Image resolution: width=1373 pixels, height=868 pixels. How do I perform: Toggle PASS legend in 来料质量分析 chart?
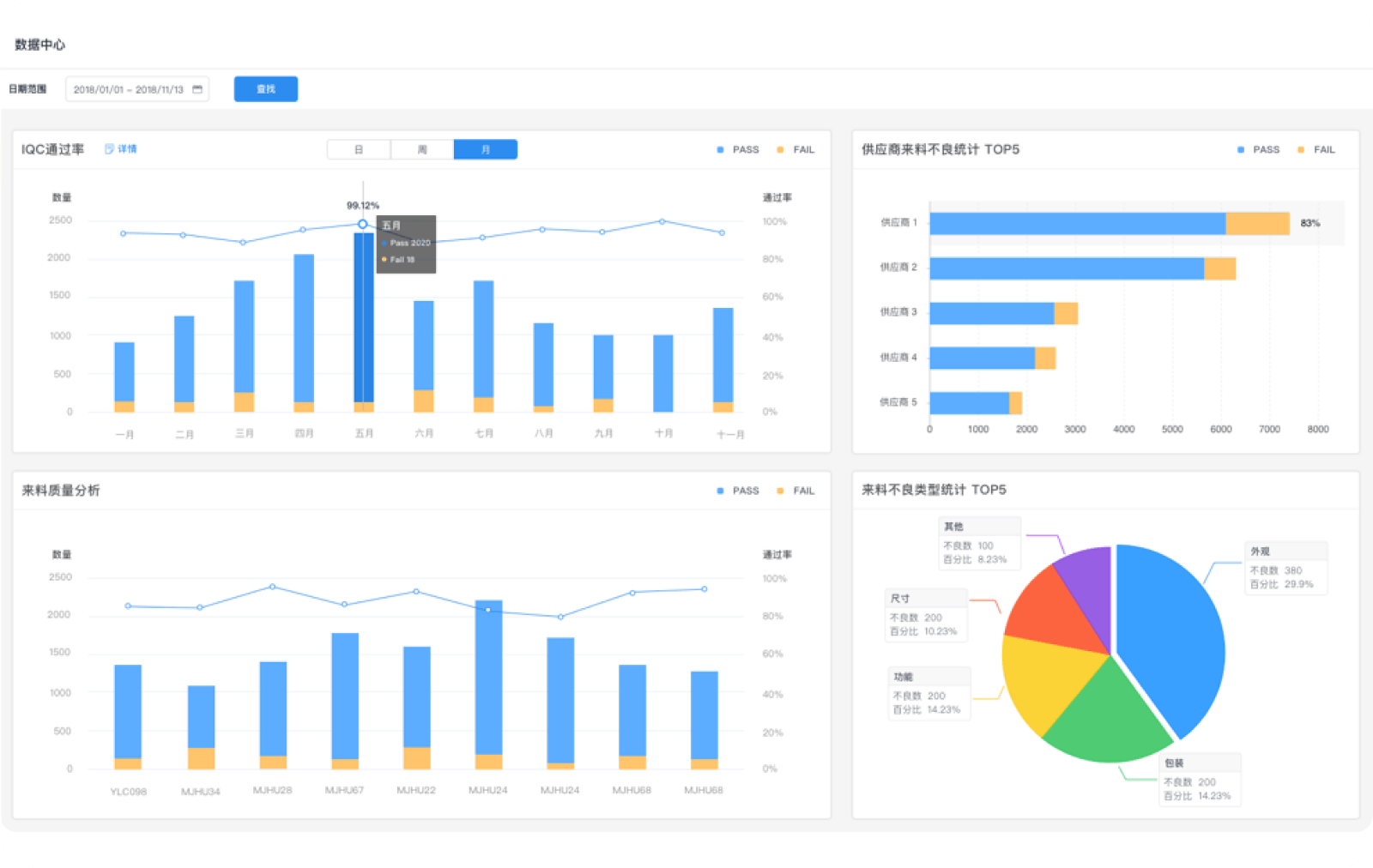(x=738, y=491)
